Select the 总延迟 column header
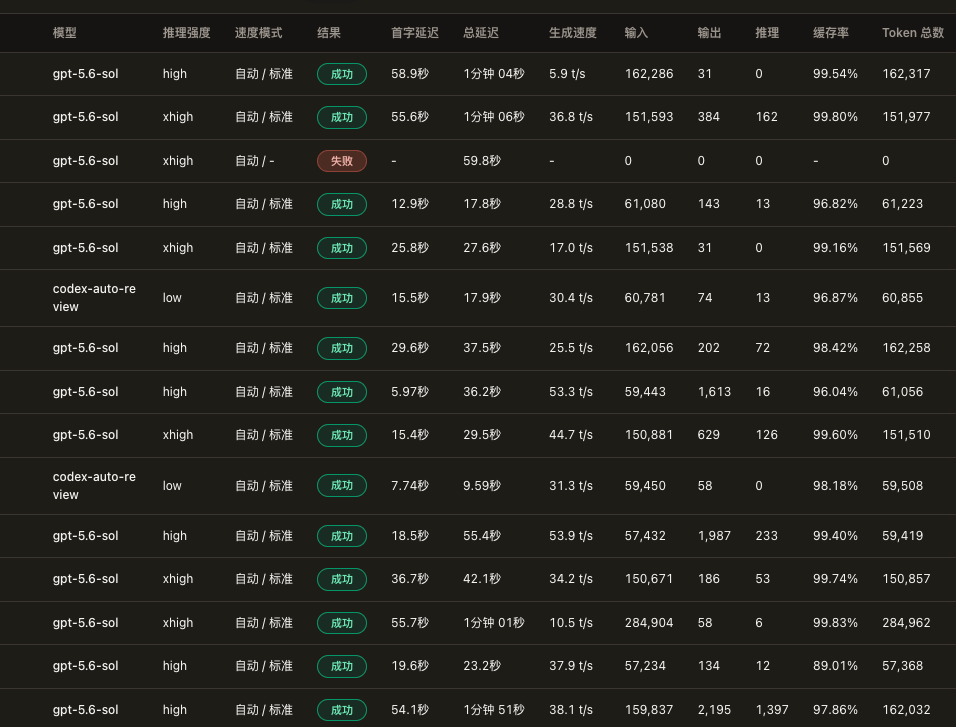The image size is (956, 727). 480,33
